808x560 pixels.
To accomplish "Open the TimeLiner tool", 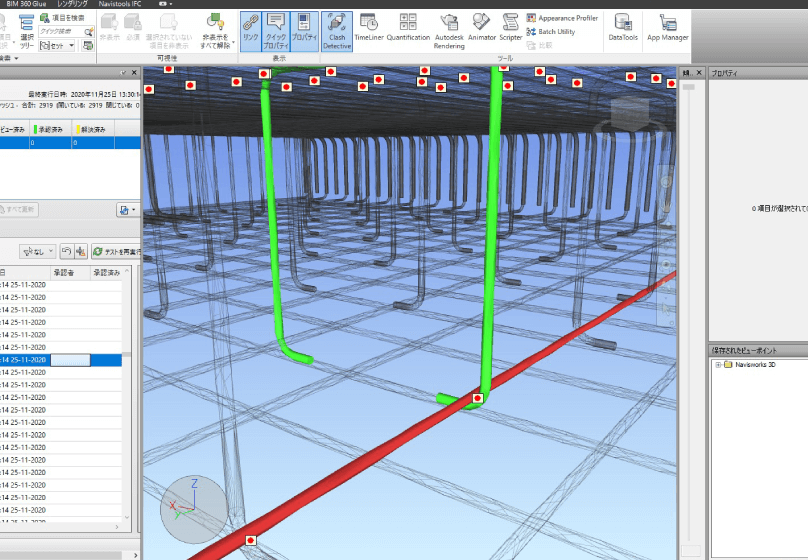I will [369, 28].
